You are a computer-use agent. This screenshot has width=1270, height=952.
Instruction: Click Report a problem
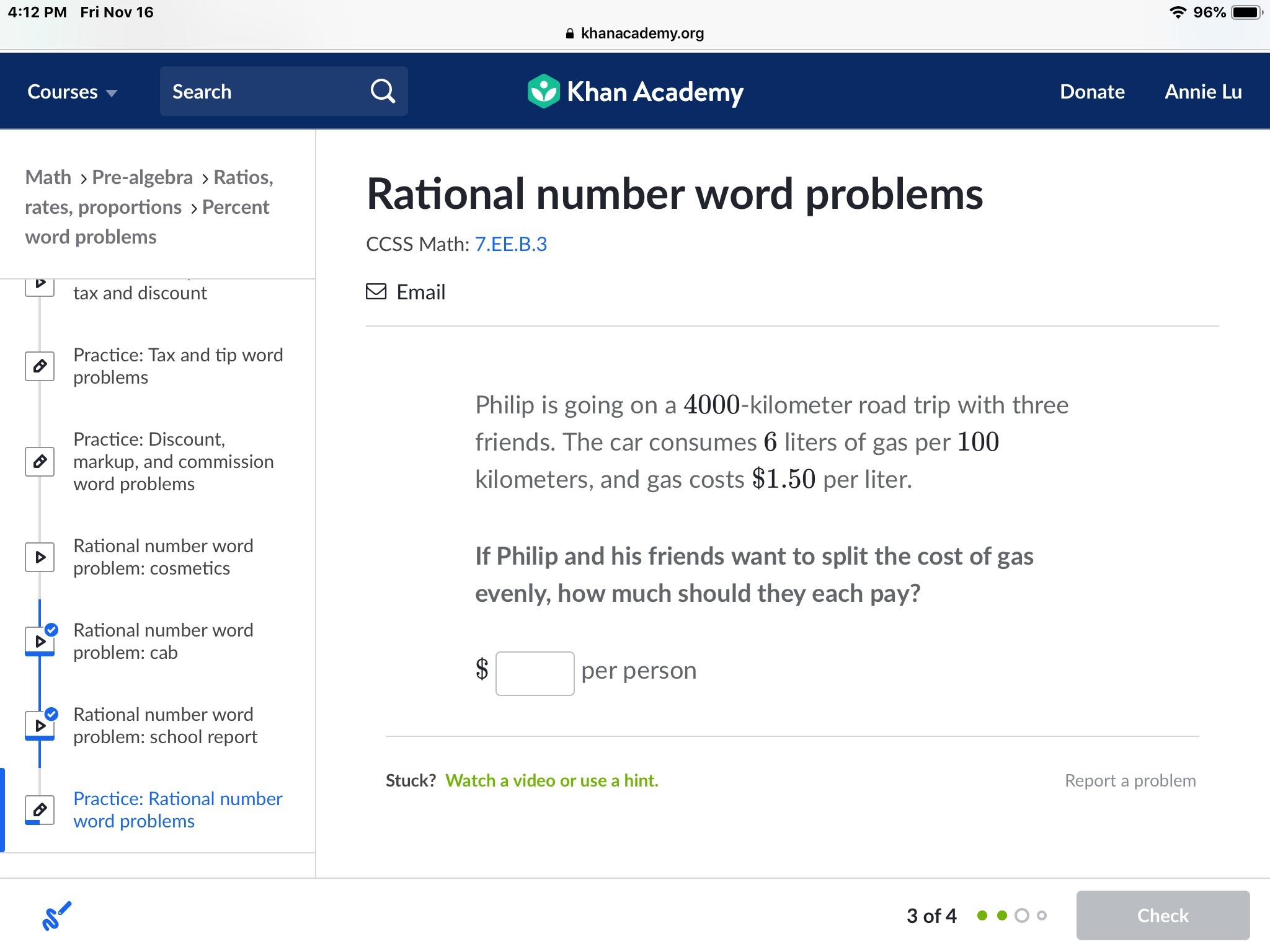tap(1130, 780)
